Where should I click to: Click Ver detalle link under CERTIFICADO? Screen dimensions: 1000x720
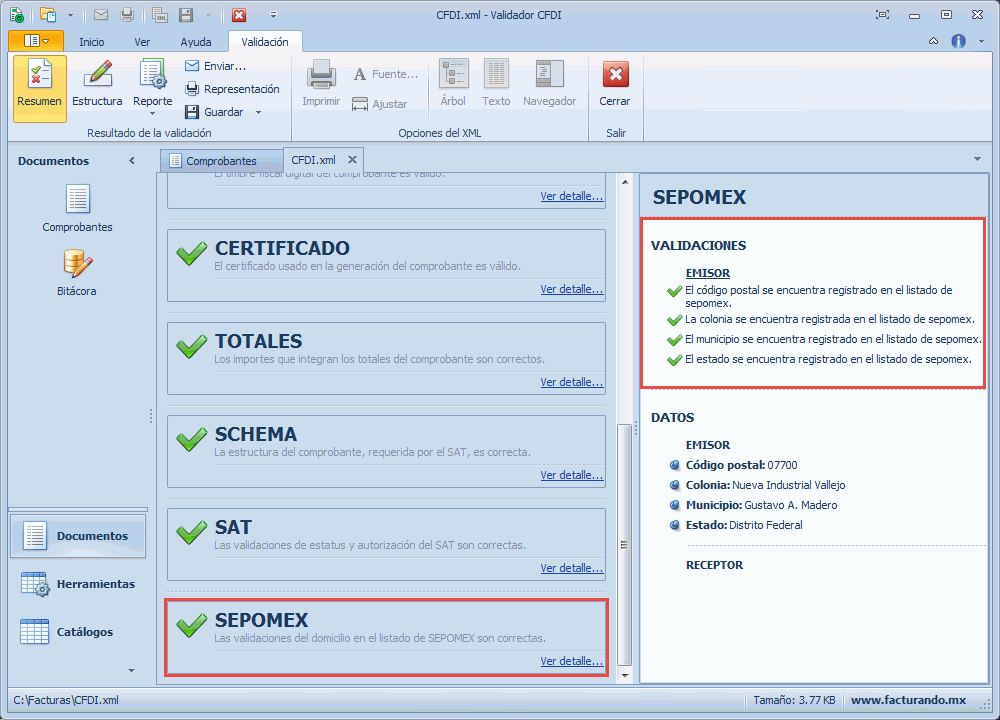pos(571,289)
